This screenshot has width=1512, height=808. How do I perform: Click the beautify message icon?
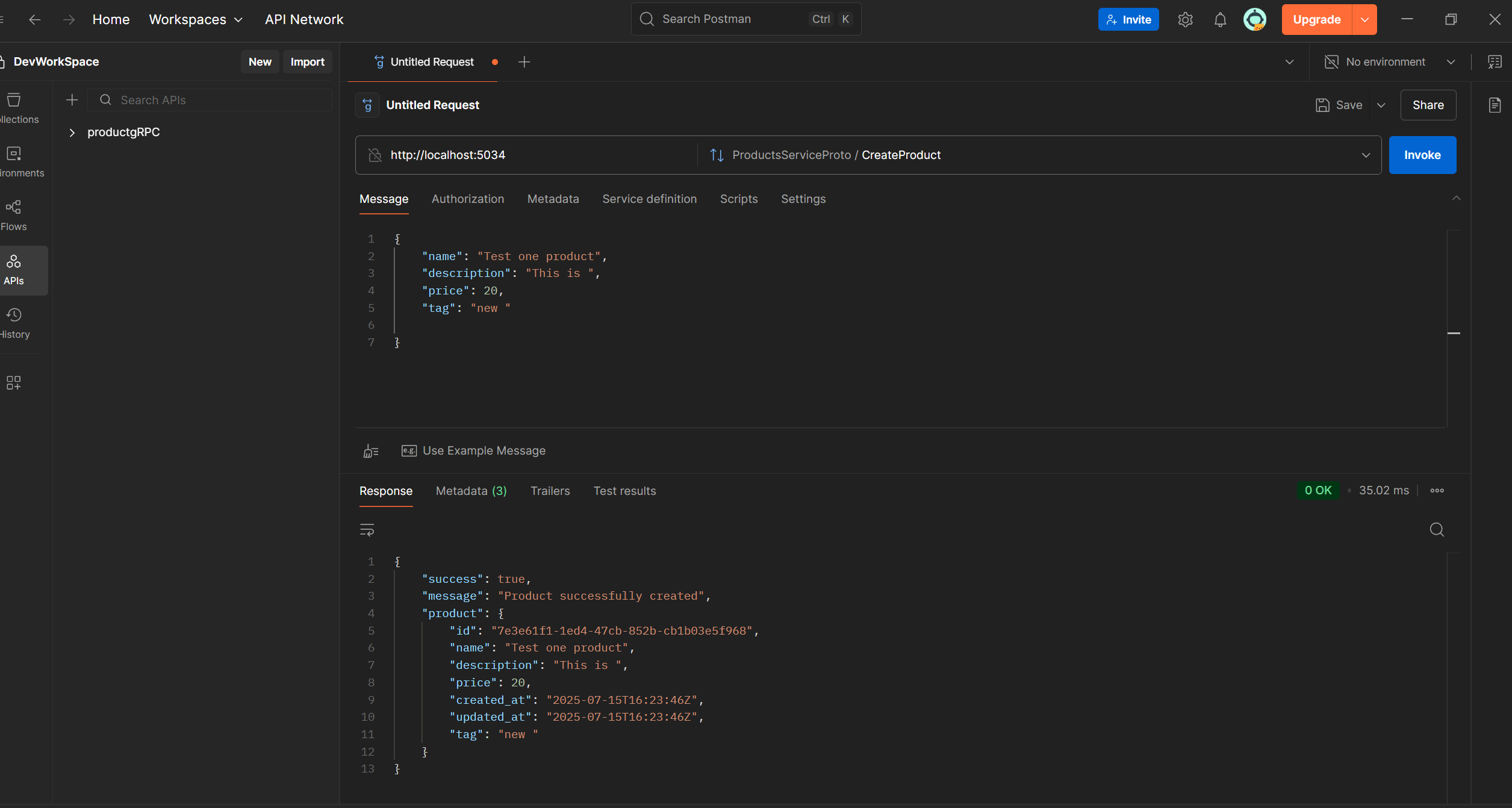click(371, 451)
